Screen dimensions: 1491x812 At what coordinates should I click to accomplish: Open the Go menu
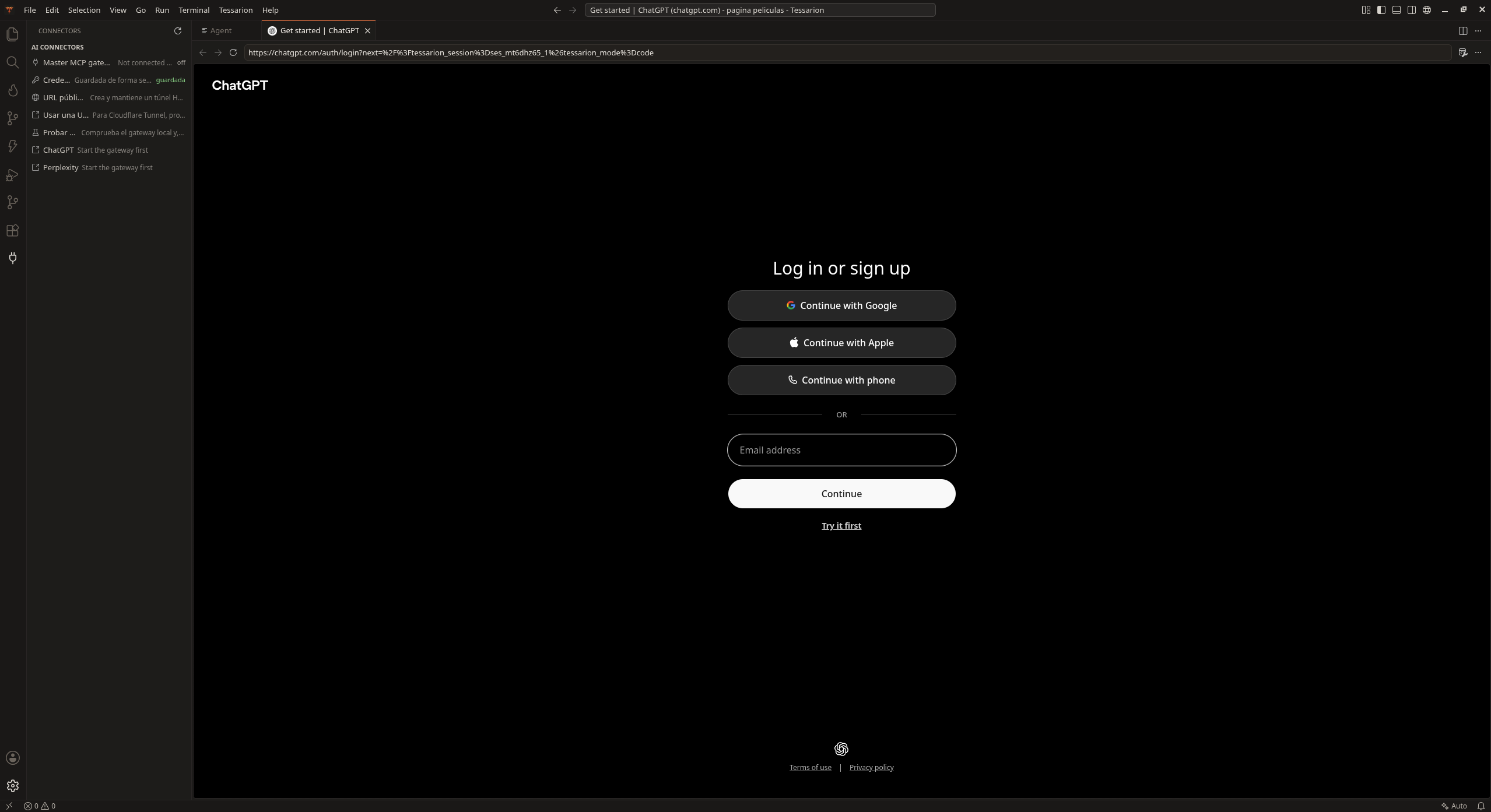pos(141,10)
